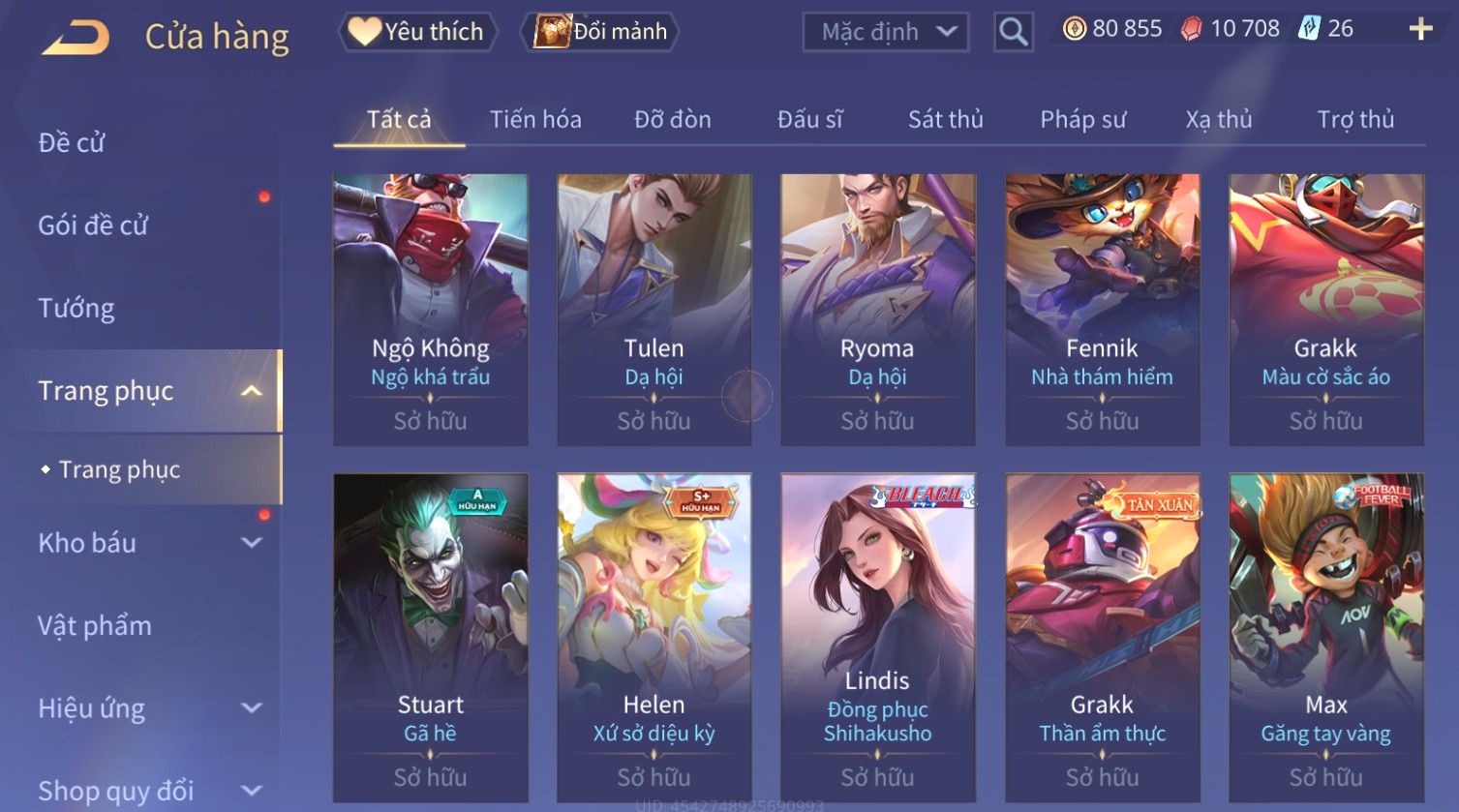Open Vật phẩm in the sidebar
Screen dimensions: 1459x812
tap(95, 626)
